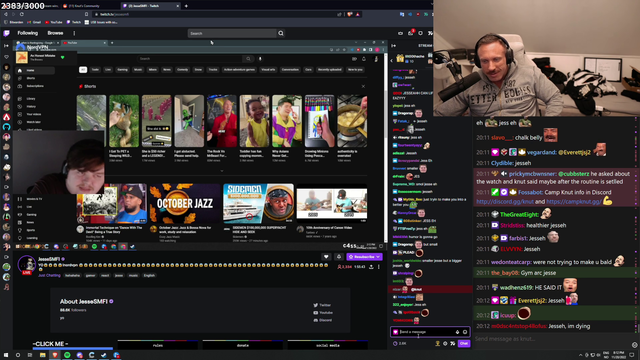Open the more options dots under stream
The height and width of the screenshot is (360, 640).
point(379,267)
